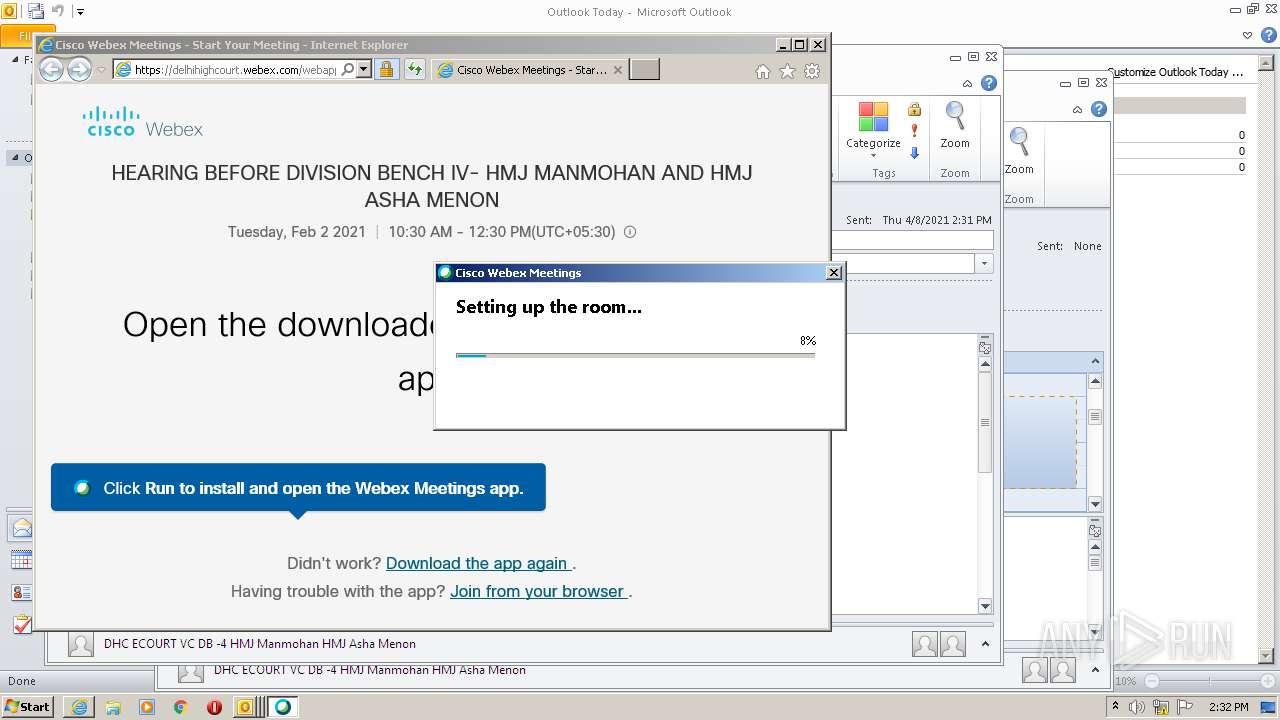This screenshot has height=720, width=1280.
Task: Close the Cisco Webex Meetings browser tab
Action: point(617,70)
